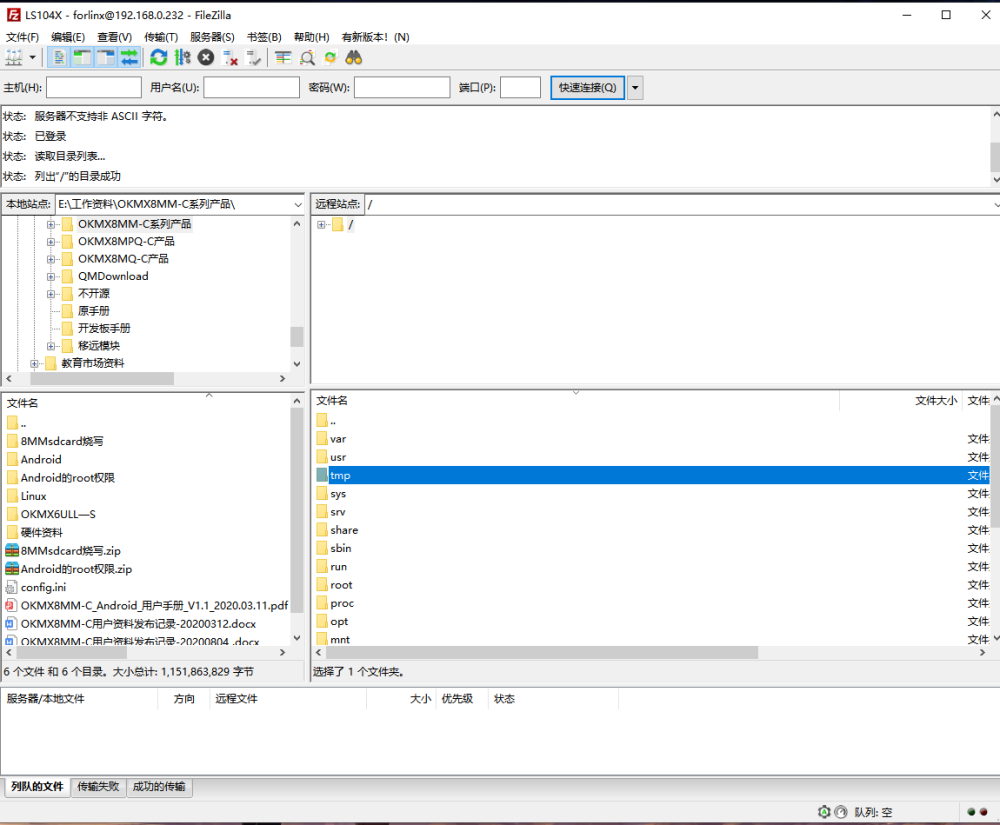Open quickconnect history dropdown arrow
The width and height of the screenshot is (1000, 825).
coord(635,88)
